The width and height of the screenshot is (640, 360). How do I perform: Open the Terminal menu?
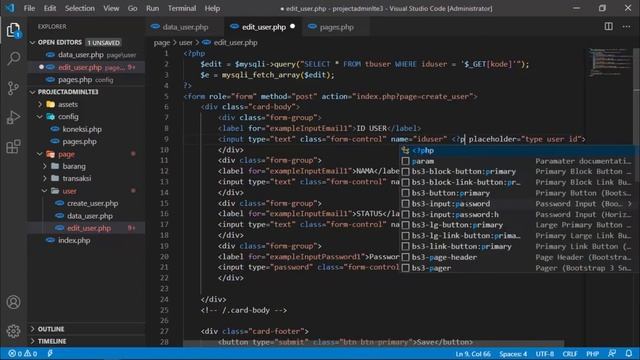182,8
